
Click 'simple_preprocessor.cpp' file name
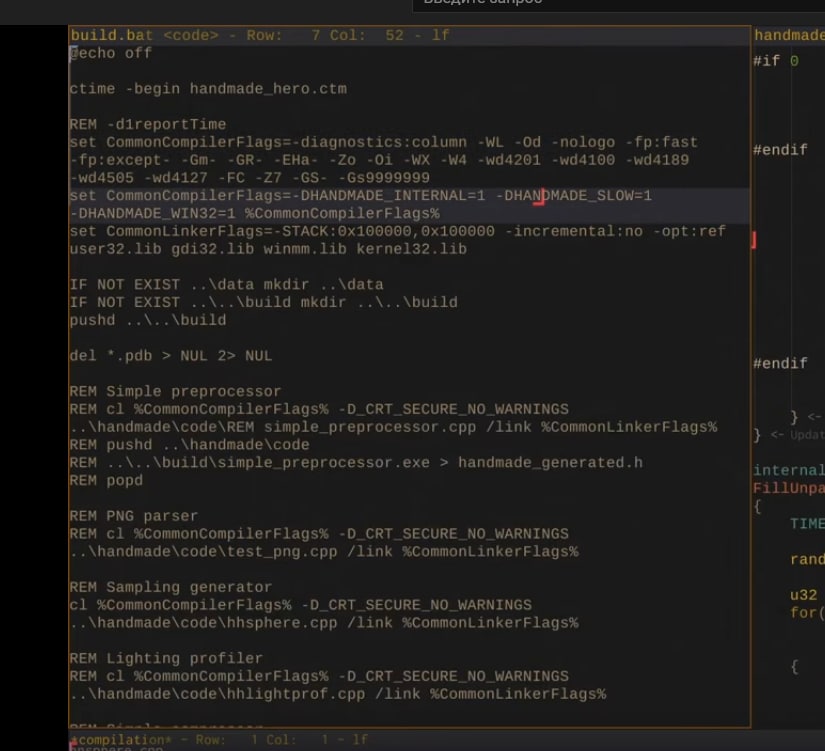coord(370,427)
